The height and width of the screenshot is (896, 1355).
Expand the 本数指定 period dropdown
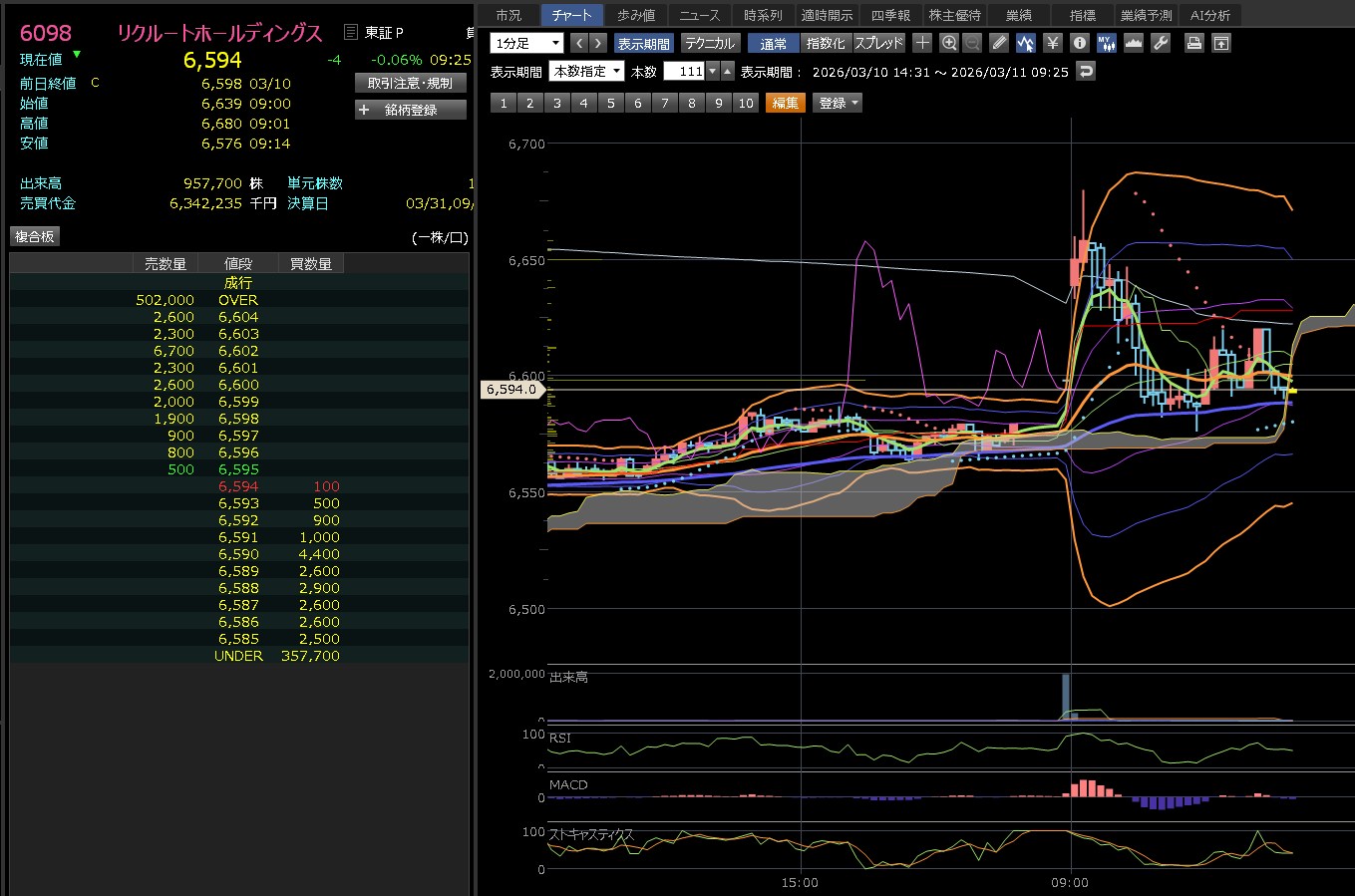587,71
